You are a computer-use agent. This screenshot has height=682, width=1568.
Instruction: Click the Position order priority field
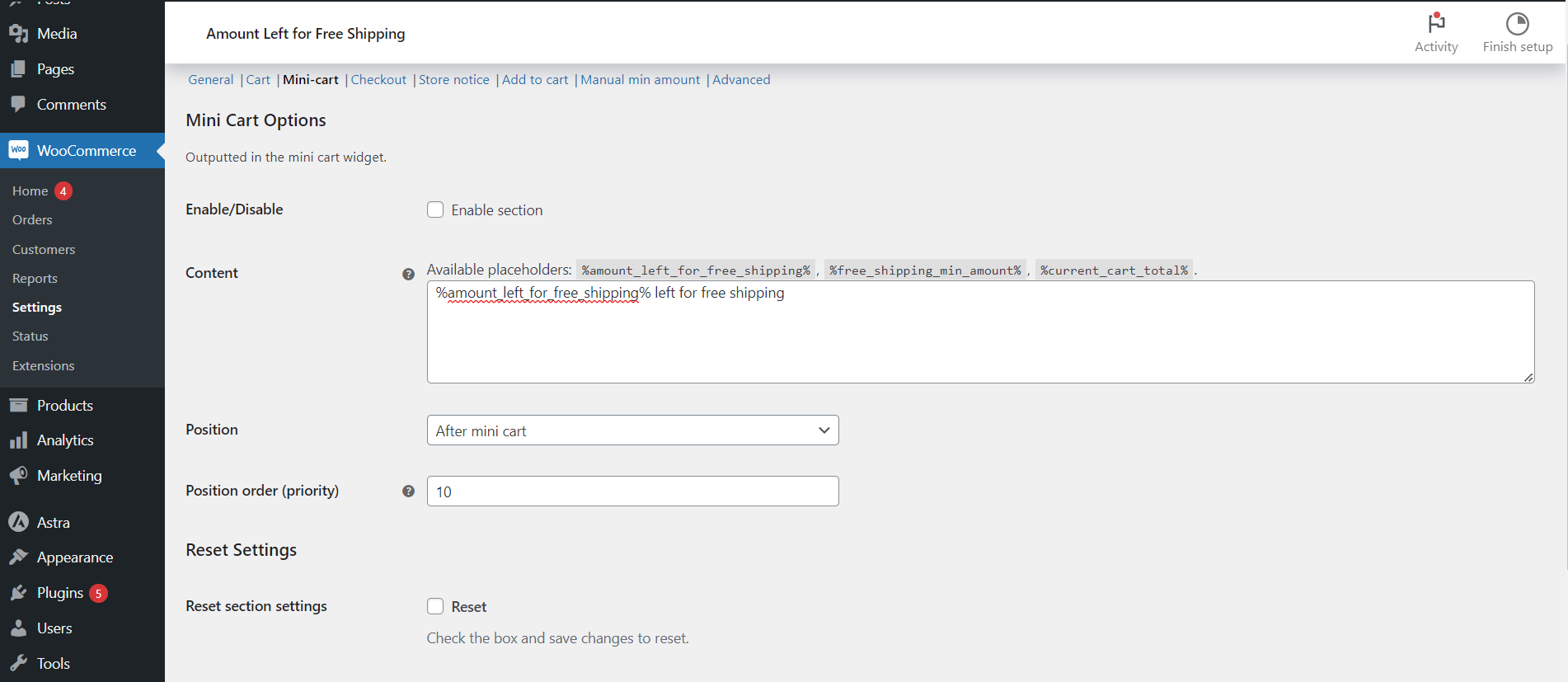click(x=632, y=492)
